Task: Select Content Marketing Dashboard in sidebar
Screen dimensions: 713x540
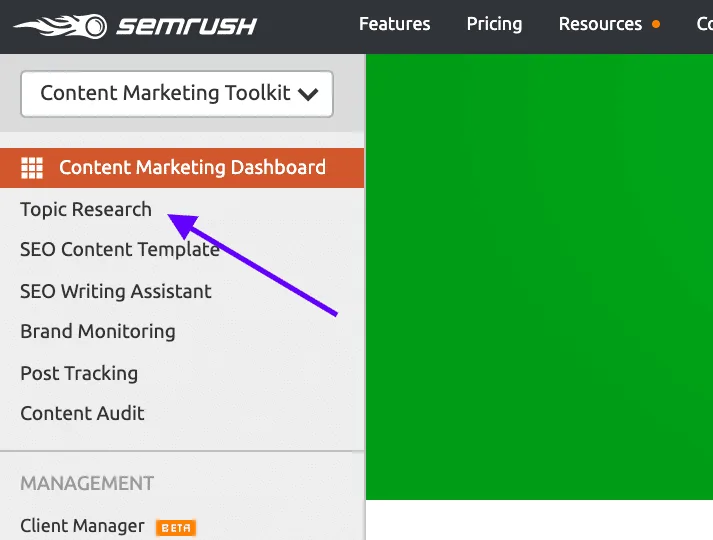Action: pos(182,168)
